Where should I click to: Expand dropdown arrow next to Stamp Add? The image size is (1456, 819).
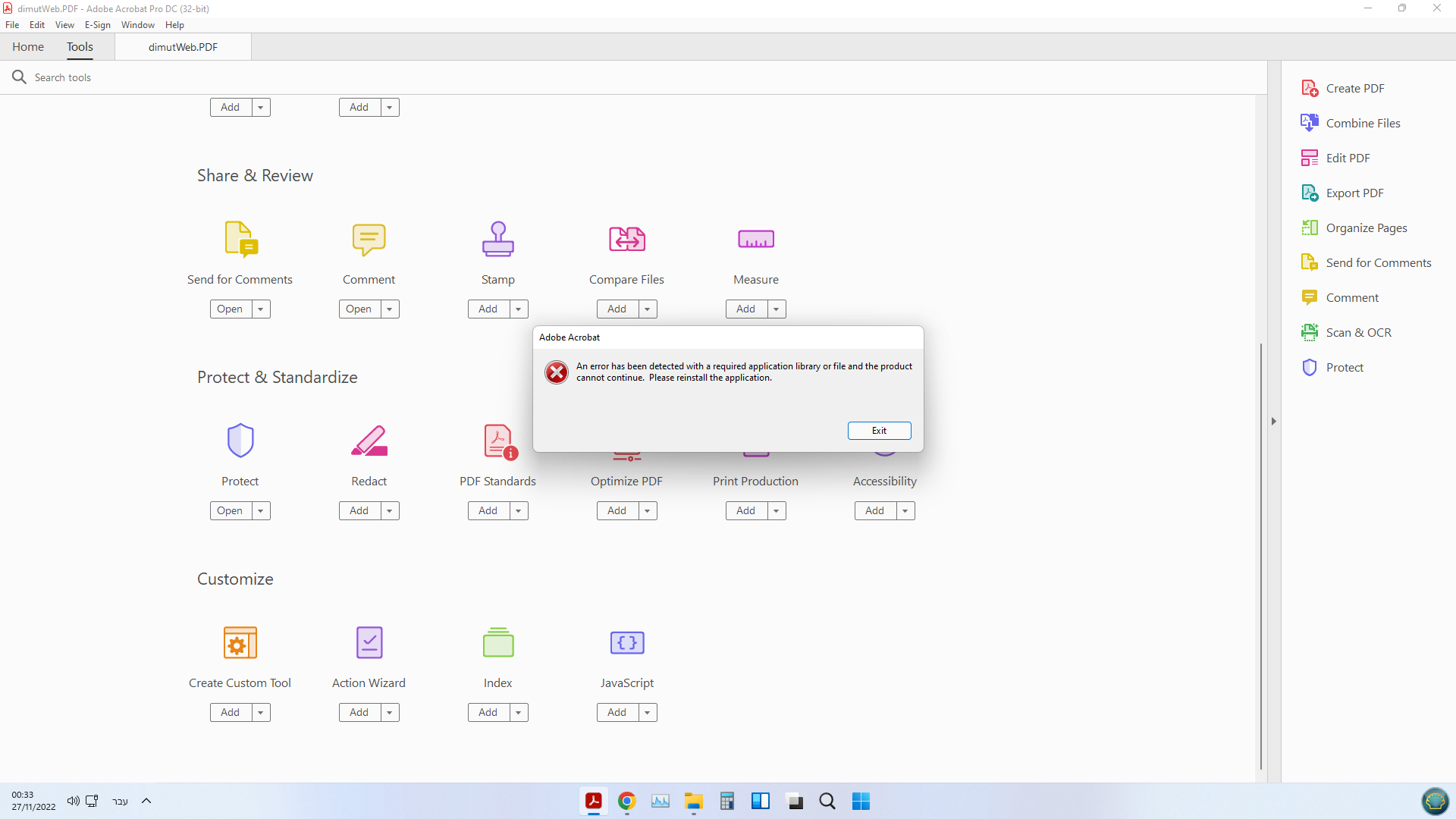[519, 309]
